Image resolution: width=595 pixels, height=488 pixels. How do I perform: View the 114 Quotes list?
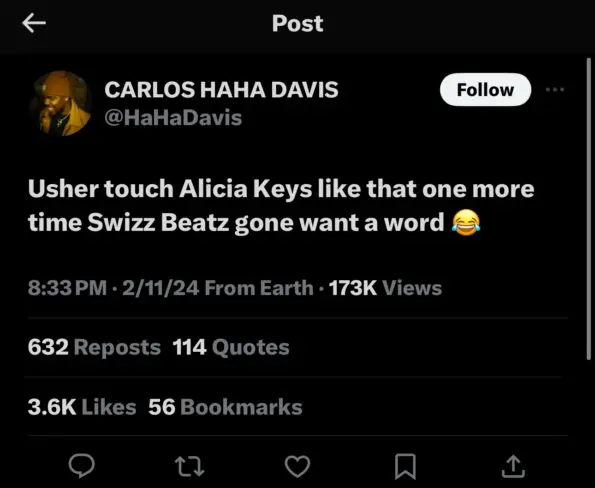tap(231, 347)
